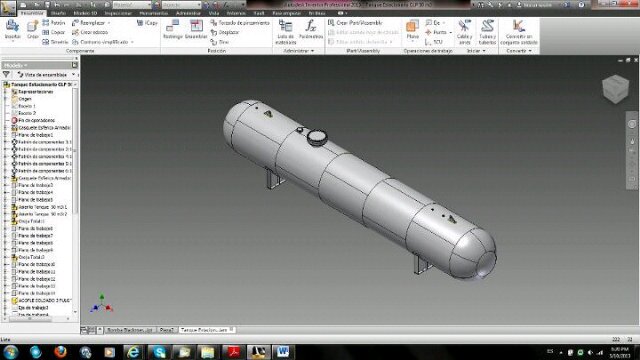Click the Forzado de pinzamiento tool
640x360 pixels.
point(240,23)
